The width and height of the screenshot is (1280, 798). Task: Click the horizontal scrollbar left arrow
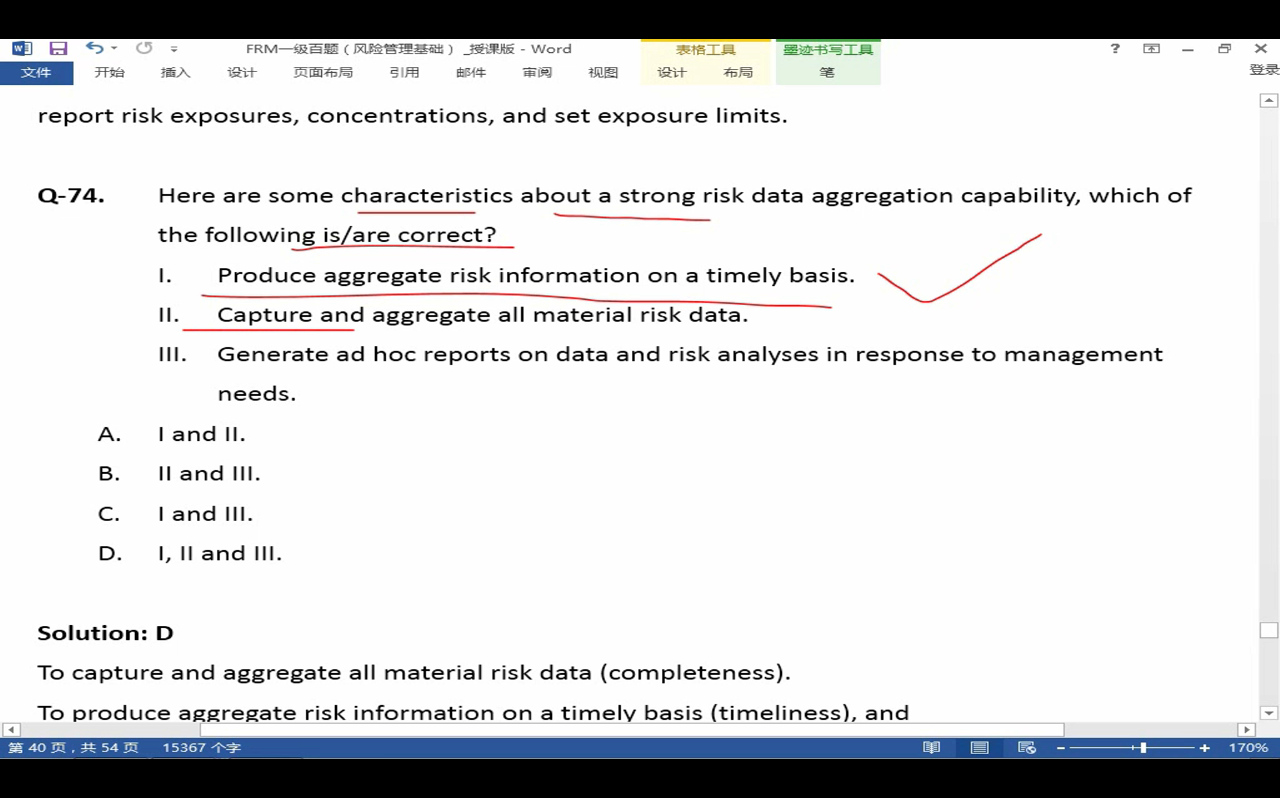coord(10,730)
